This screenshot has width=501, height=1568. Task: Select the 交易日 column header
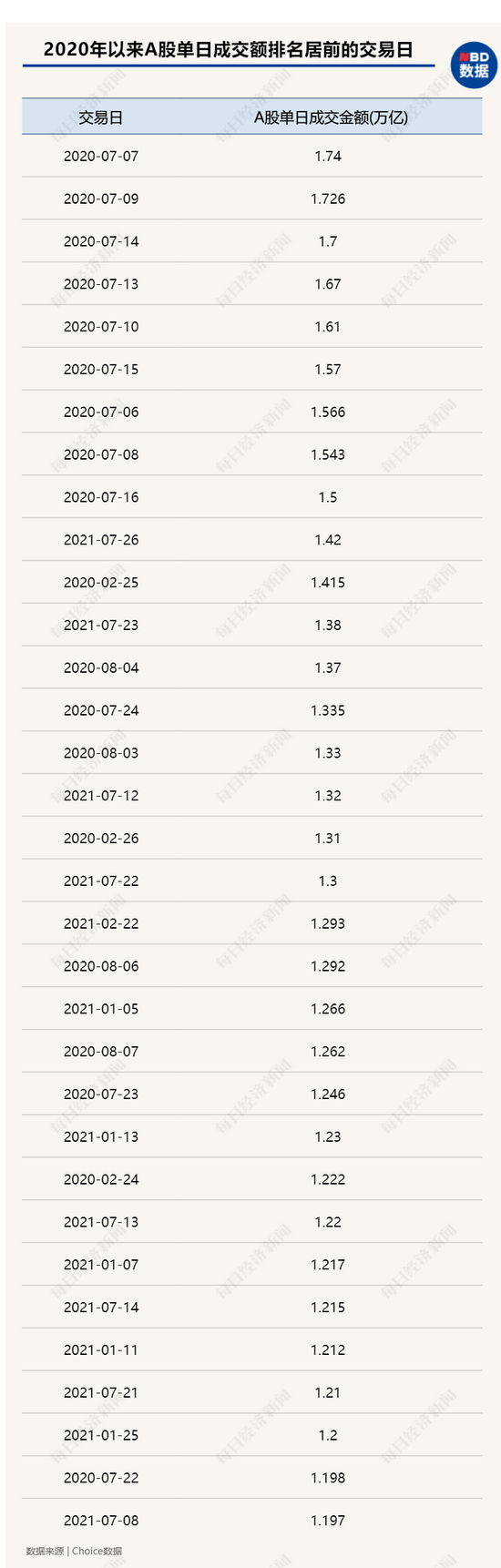click(101, 117)
